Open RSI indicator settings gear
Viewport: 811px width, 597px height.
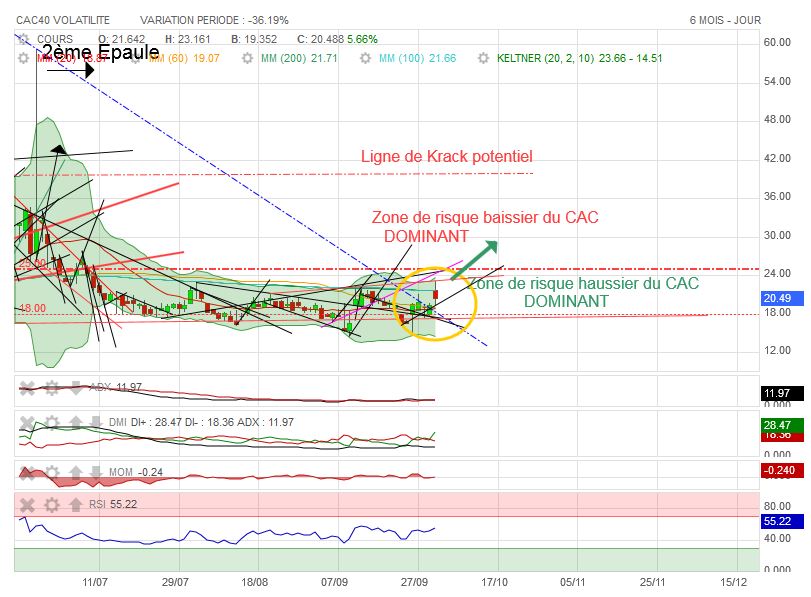point(52,505)
